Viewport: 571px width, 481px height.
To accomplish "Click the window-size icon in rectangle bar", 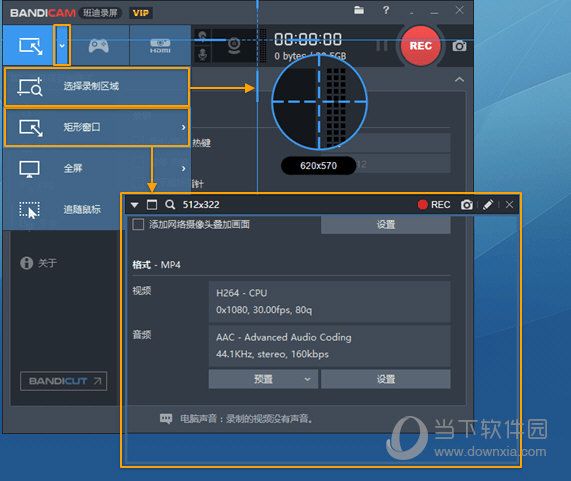I will click(x=152, y=205).
